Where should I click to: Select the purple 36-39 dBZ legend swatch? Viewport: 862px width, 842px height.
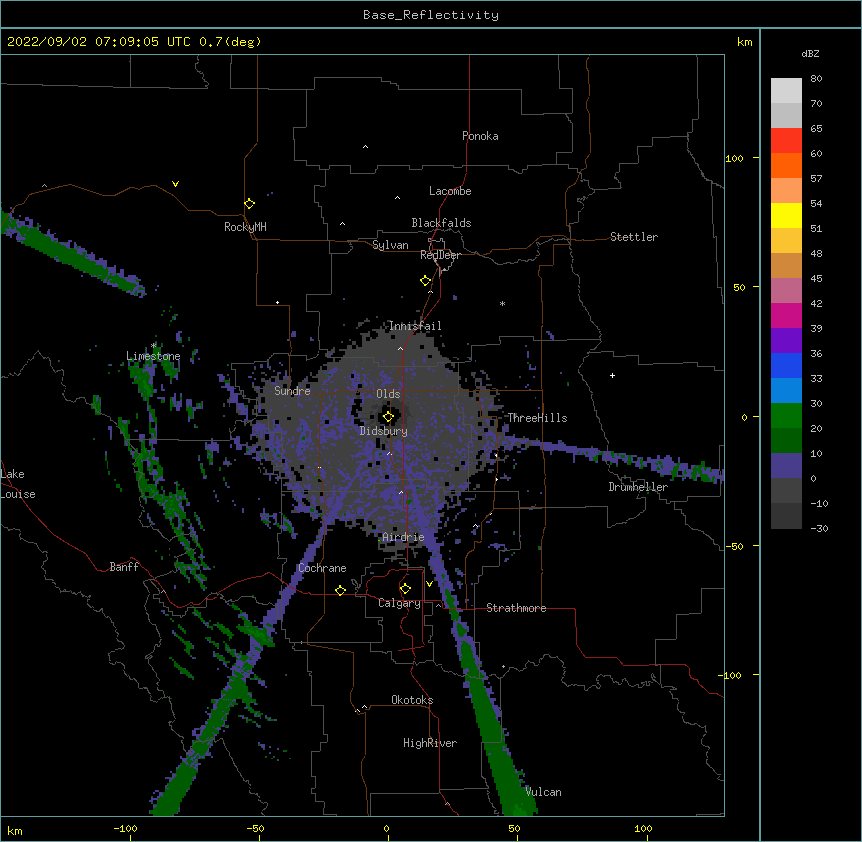pyautogui.click(x=786, y=341)
